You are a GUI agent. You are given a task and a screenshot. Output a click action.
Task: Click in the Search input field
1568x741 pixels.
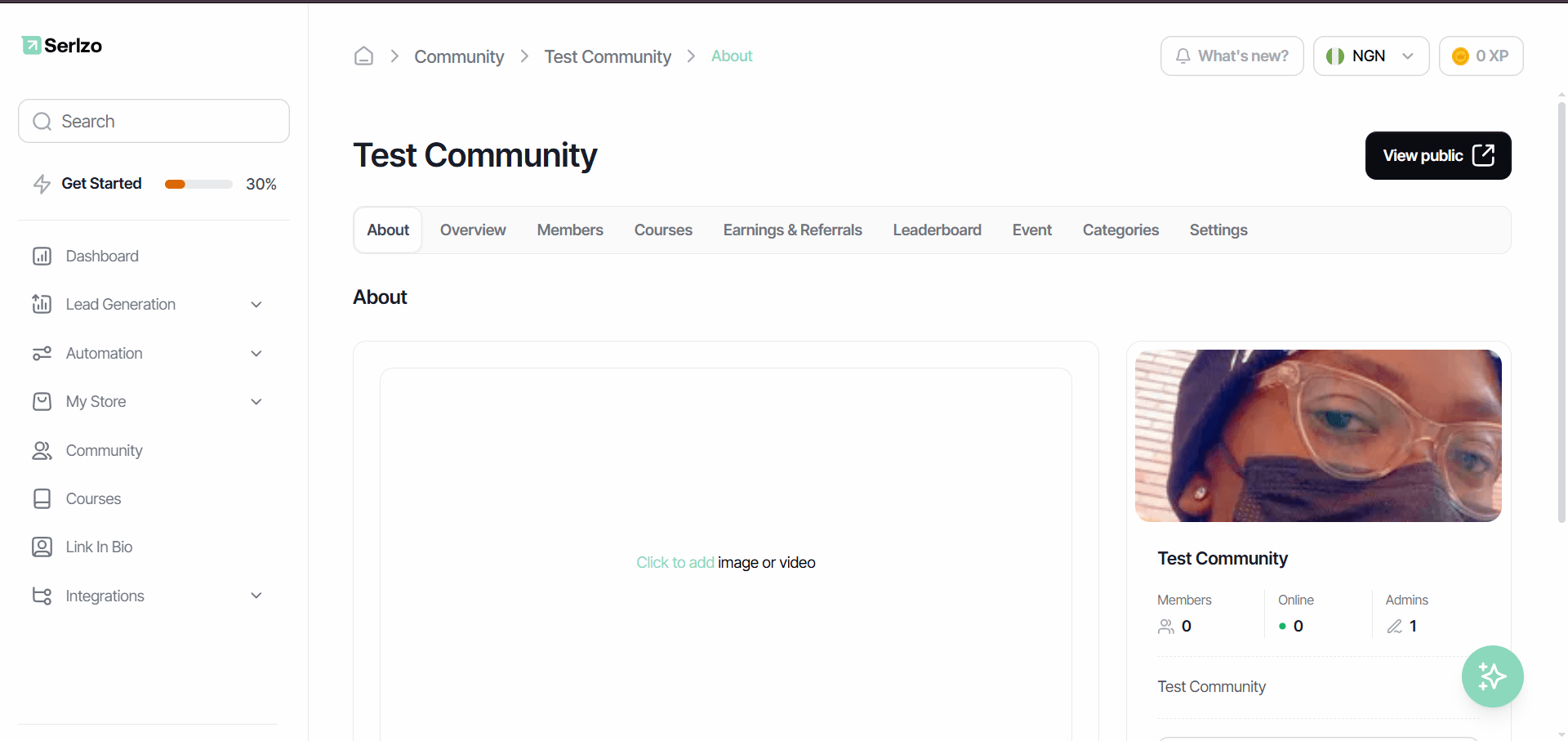(154, 122)
